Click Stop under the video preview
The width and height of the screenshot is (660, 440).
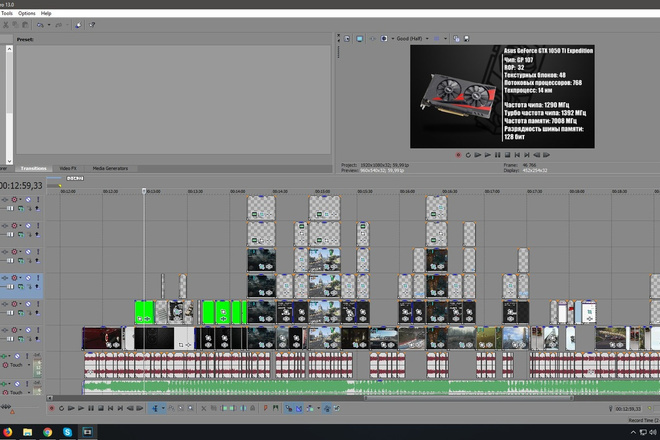[x=507, y=155]
